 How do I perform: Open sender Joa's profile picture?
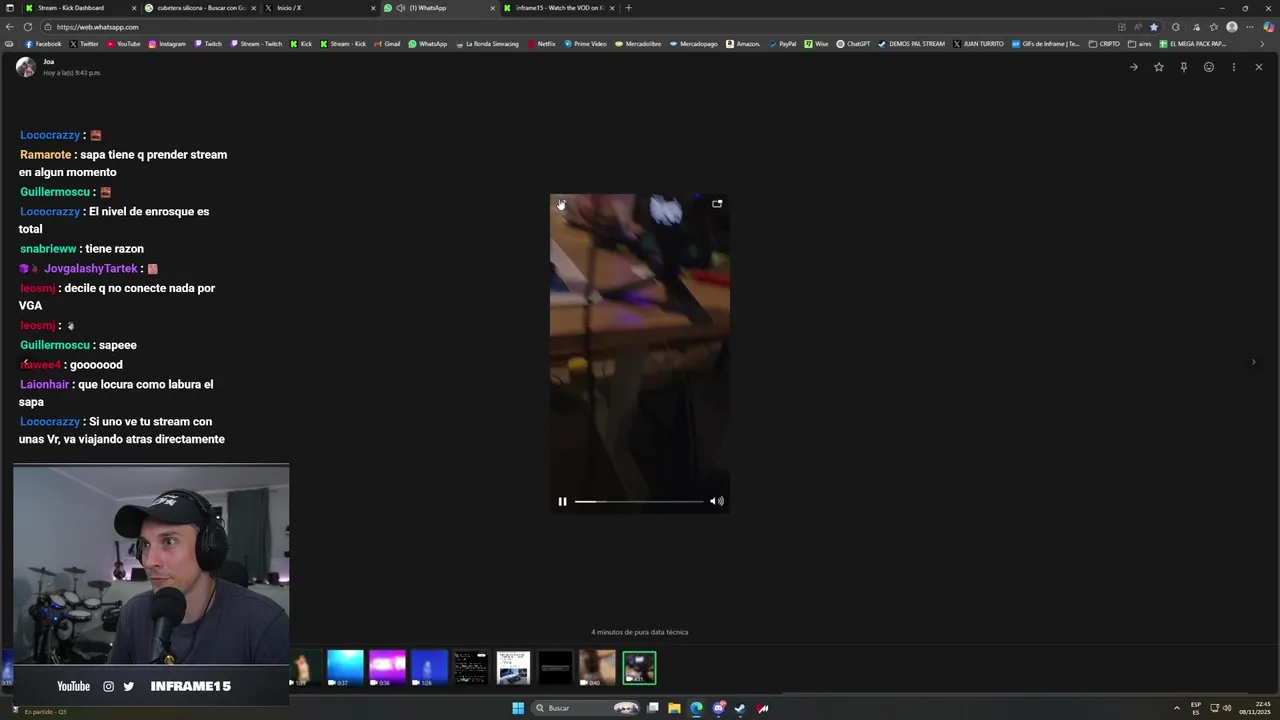point(26,67)
